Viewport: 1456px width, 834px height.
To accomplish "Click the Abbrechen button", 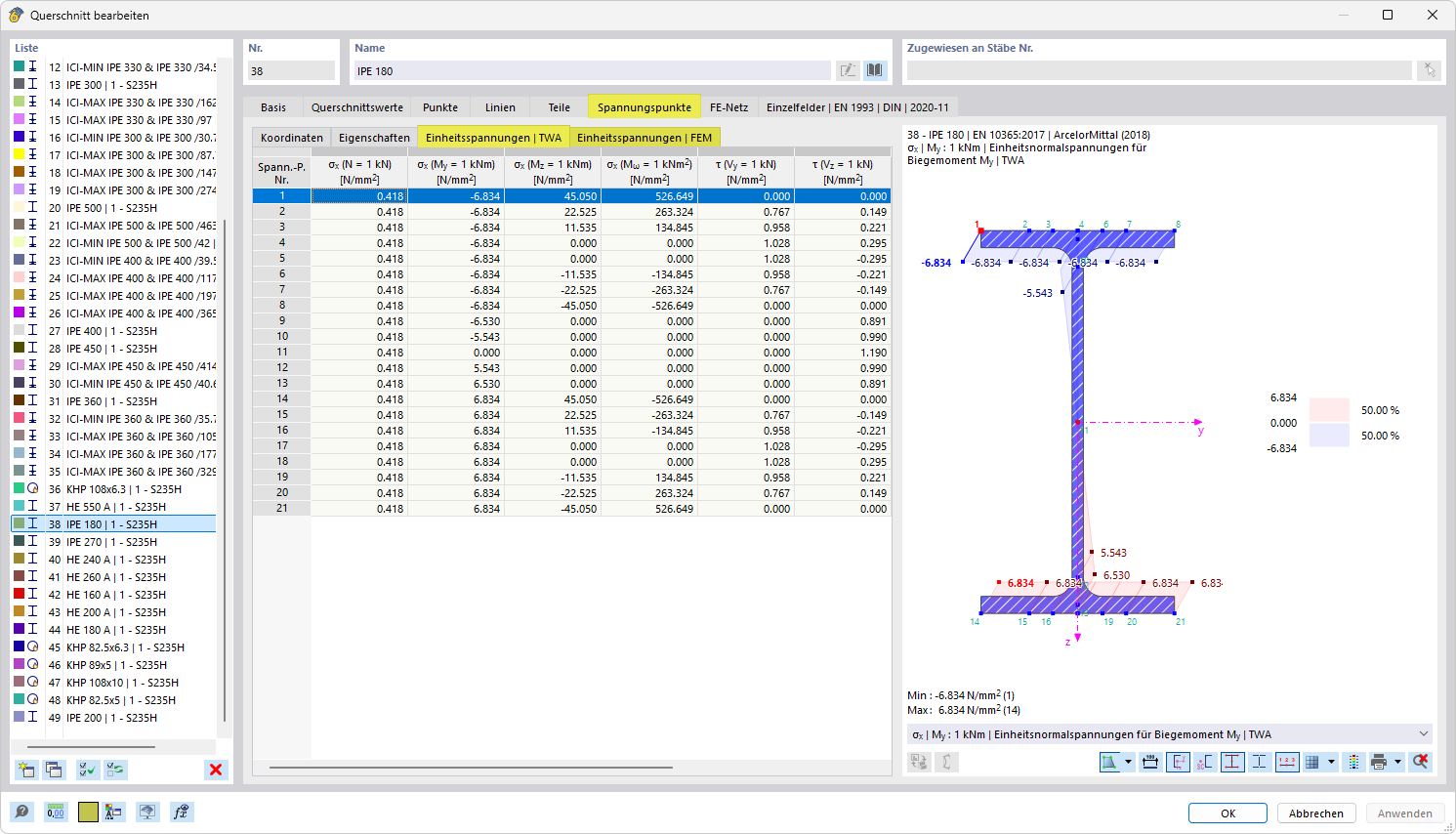I will (1315, 813).
